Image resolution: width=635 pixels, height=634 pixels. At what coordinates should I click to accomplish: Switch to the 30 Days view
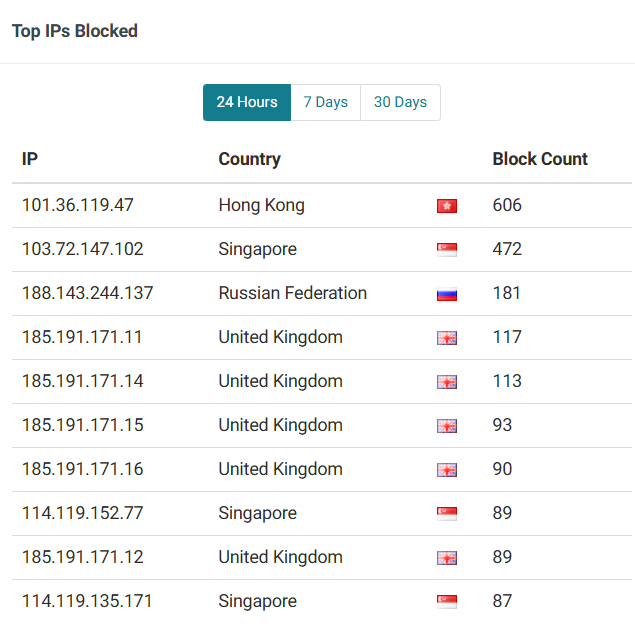(x=400, y=102)
